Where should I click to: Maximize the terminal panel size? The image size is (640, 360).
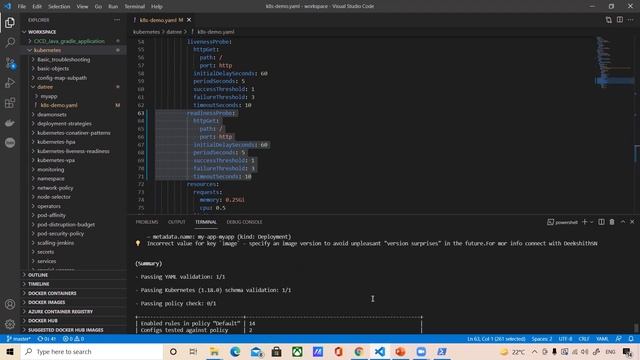(623, 222)
